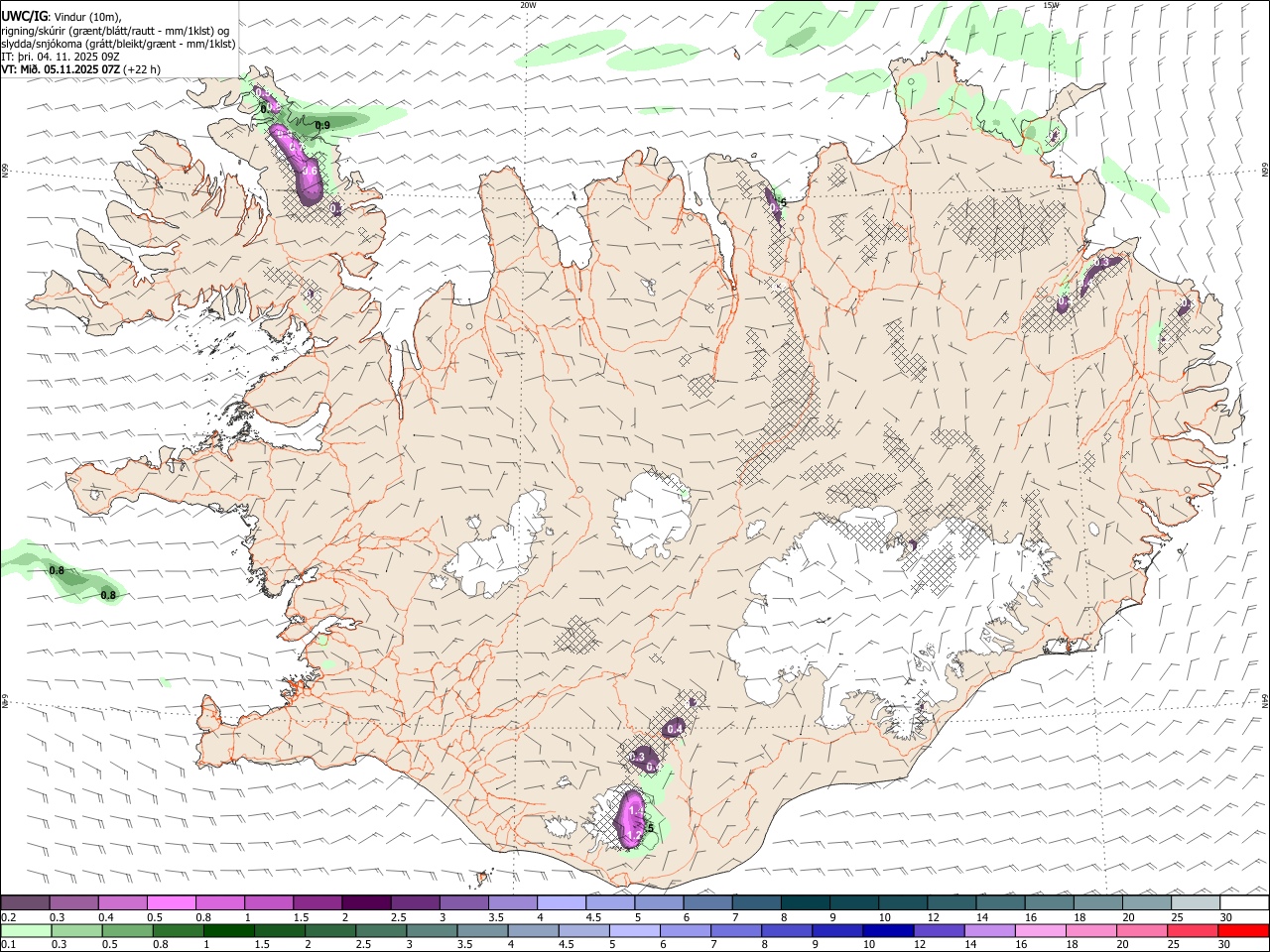The width and height of the screenshot is (1270, 952).
Task: Click the 'rigning/skúrir' legend description line
Action: point(115,31)
